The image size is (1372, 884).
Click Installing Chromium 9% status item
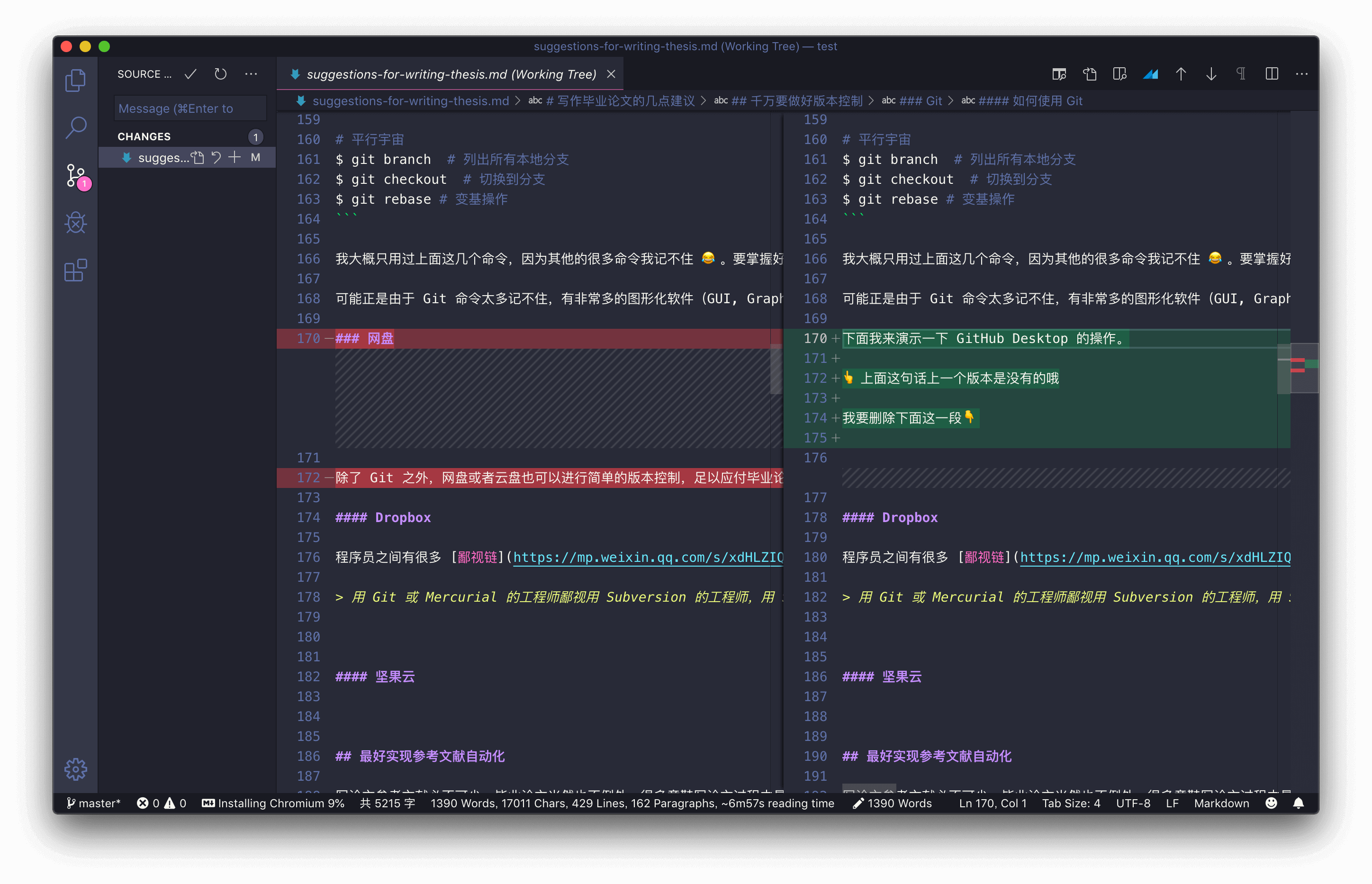coord(273,803)
